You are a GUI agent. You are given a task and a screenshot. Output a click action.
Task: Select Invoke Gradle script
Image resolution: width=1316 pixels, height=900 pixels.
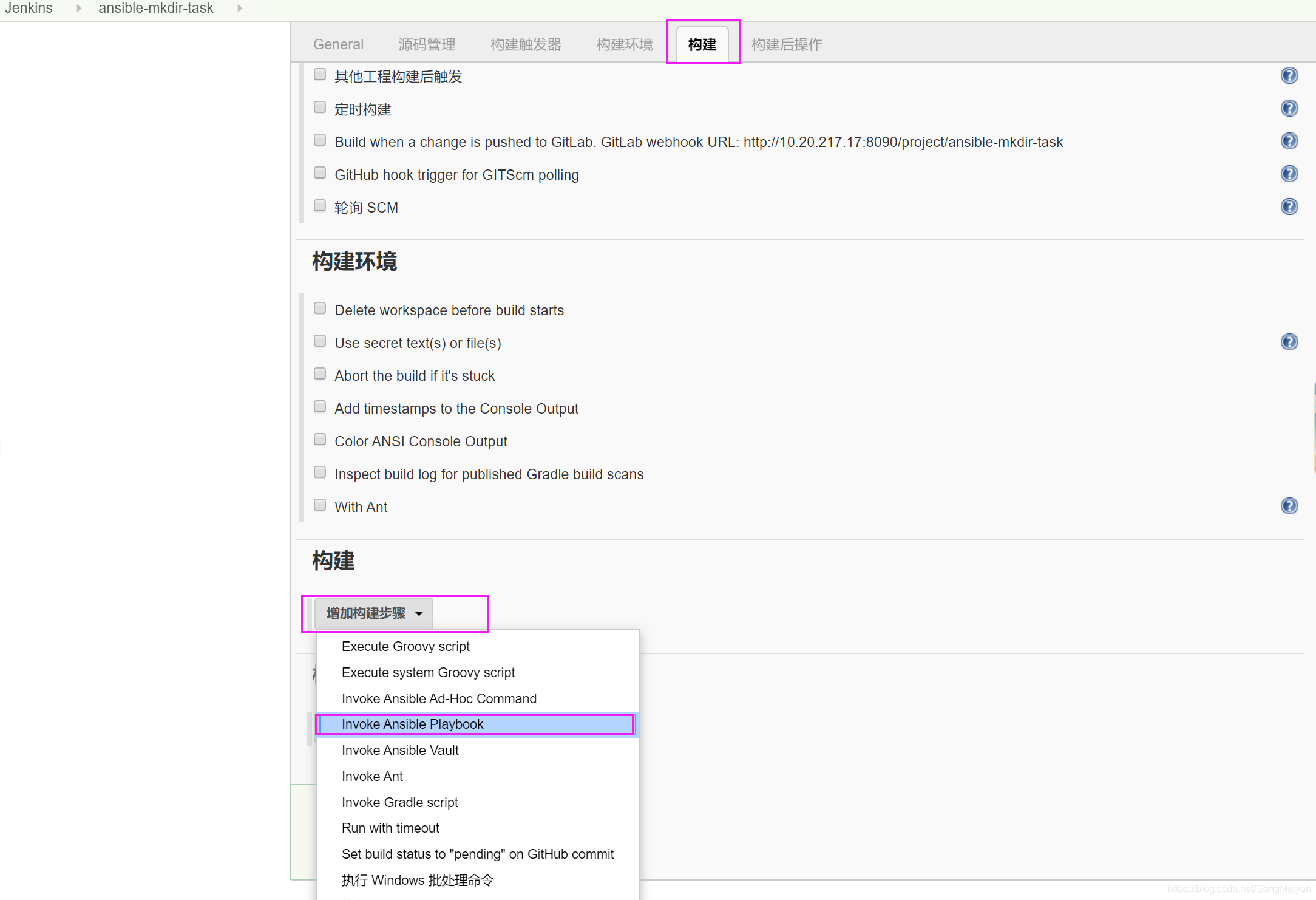coord(478,802)
